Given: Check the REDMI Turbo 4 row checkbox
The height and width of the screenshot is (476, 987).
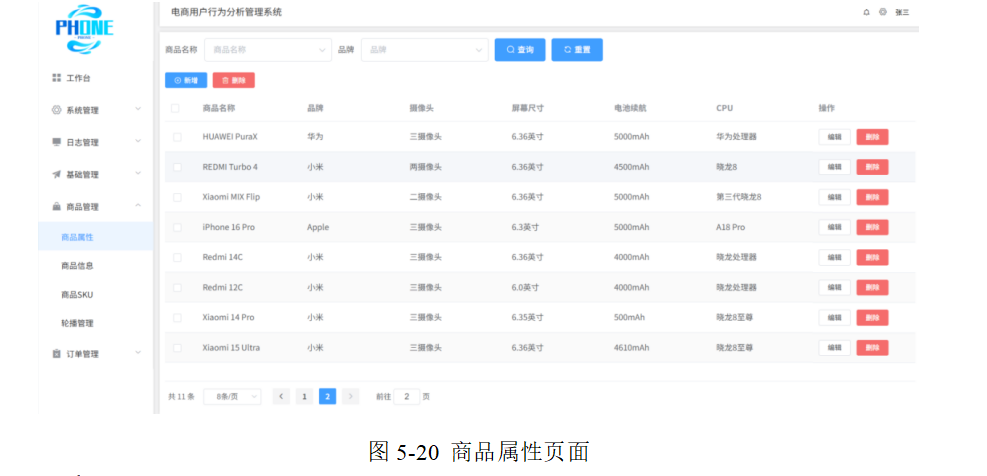Looking at the screenshot, I should tap(178, 167).
